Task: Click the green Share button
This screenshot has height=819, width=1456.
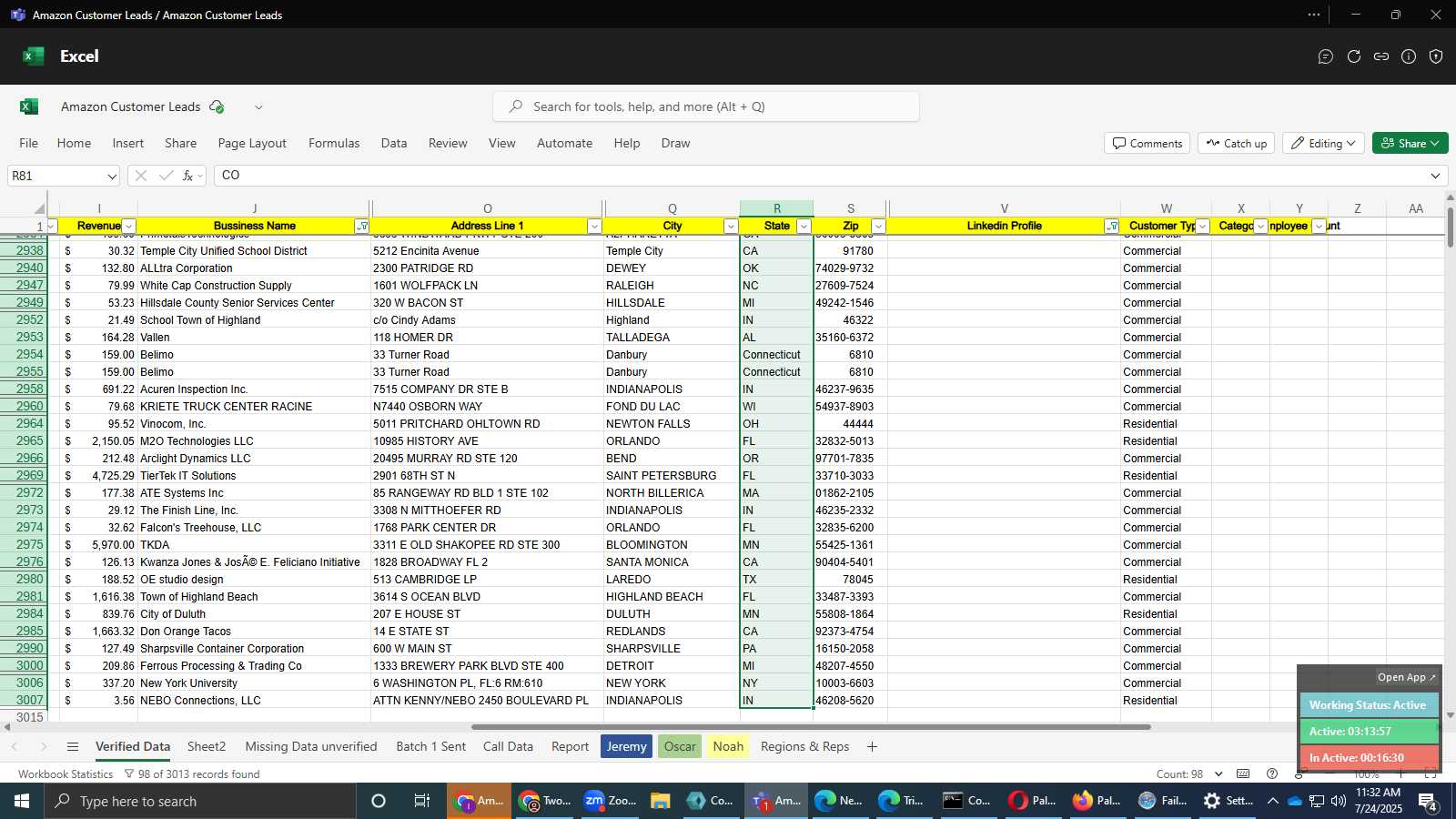Action: [1410, 143]
